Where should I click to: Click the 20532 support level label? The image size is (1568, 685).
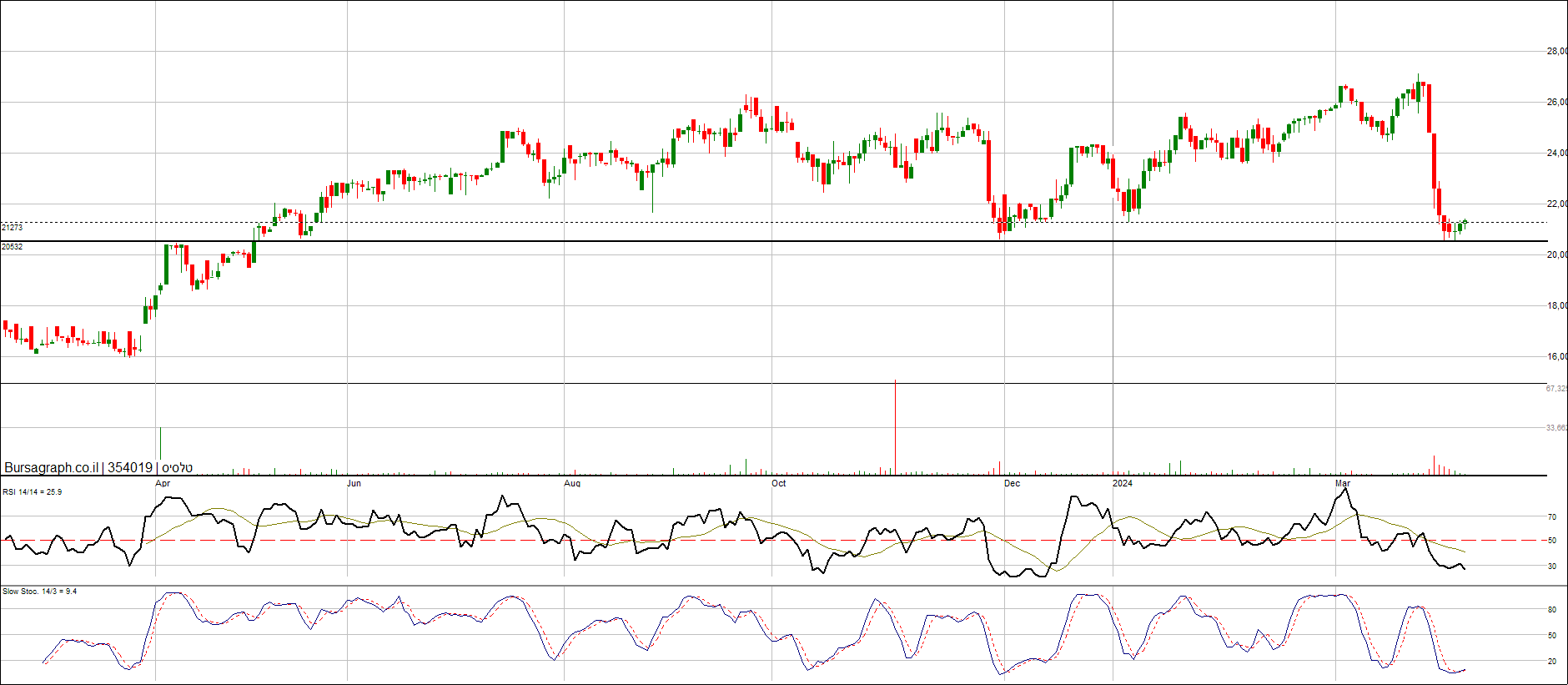point(13,247)
